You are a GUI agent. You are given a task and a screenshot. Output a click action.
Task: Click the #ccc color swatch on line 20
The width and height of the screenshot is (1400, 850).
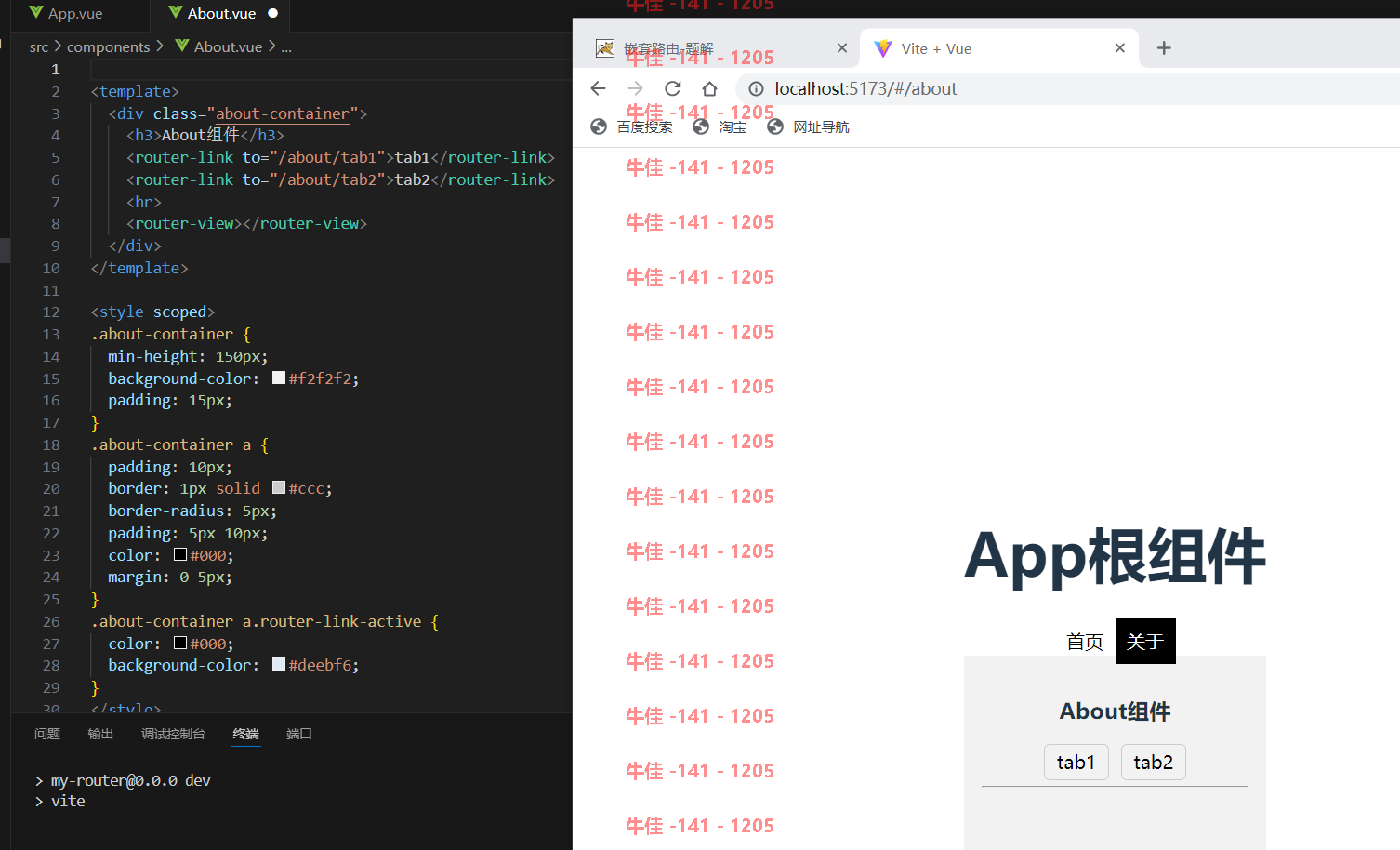tap(279, 487)
